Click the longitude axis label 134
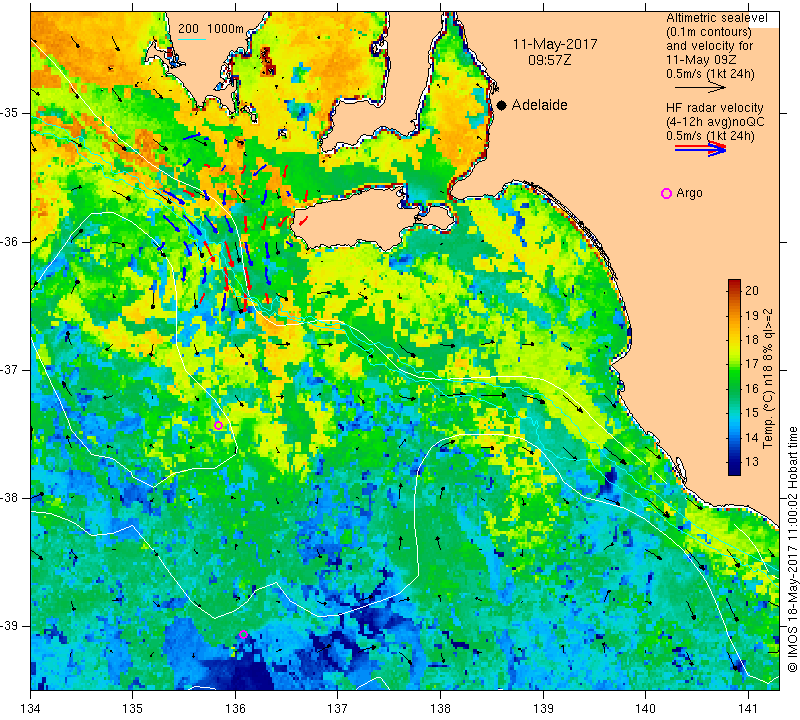The height and width of the screenshot is (720, 800). pos(30,709)
